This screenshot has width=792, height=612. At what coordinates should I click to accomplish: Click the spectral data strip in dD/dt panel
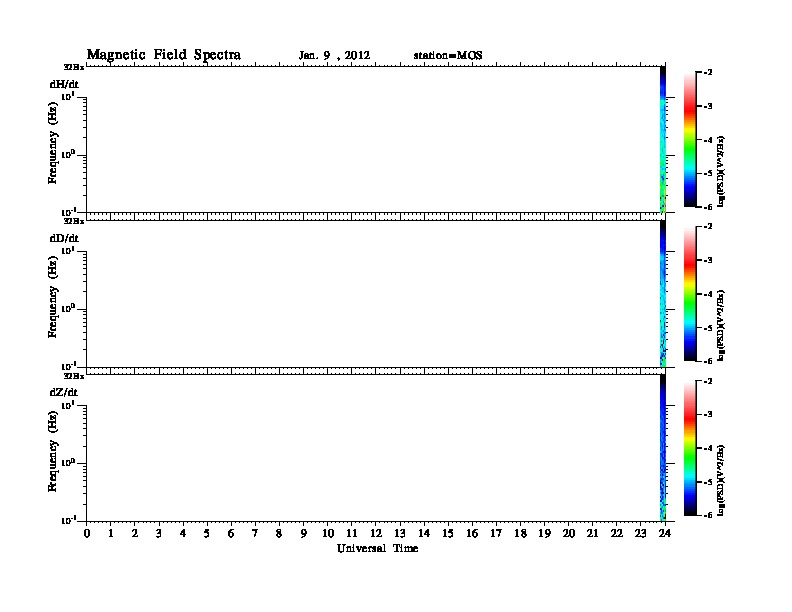click(663, 293)
